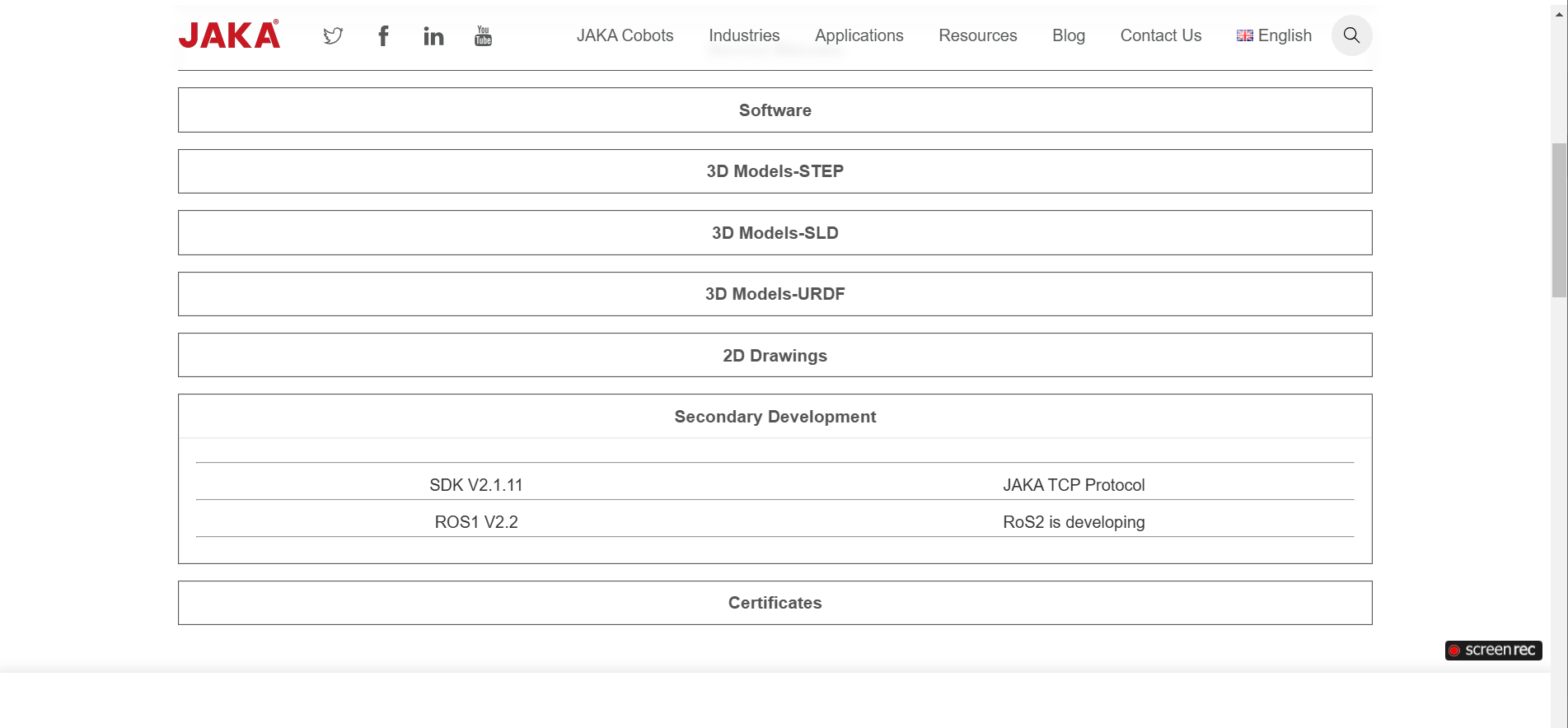Open the 3D Models-URDF section

coord(775,294)
